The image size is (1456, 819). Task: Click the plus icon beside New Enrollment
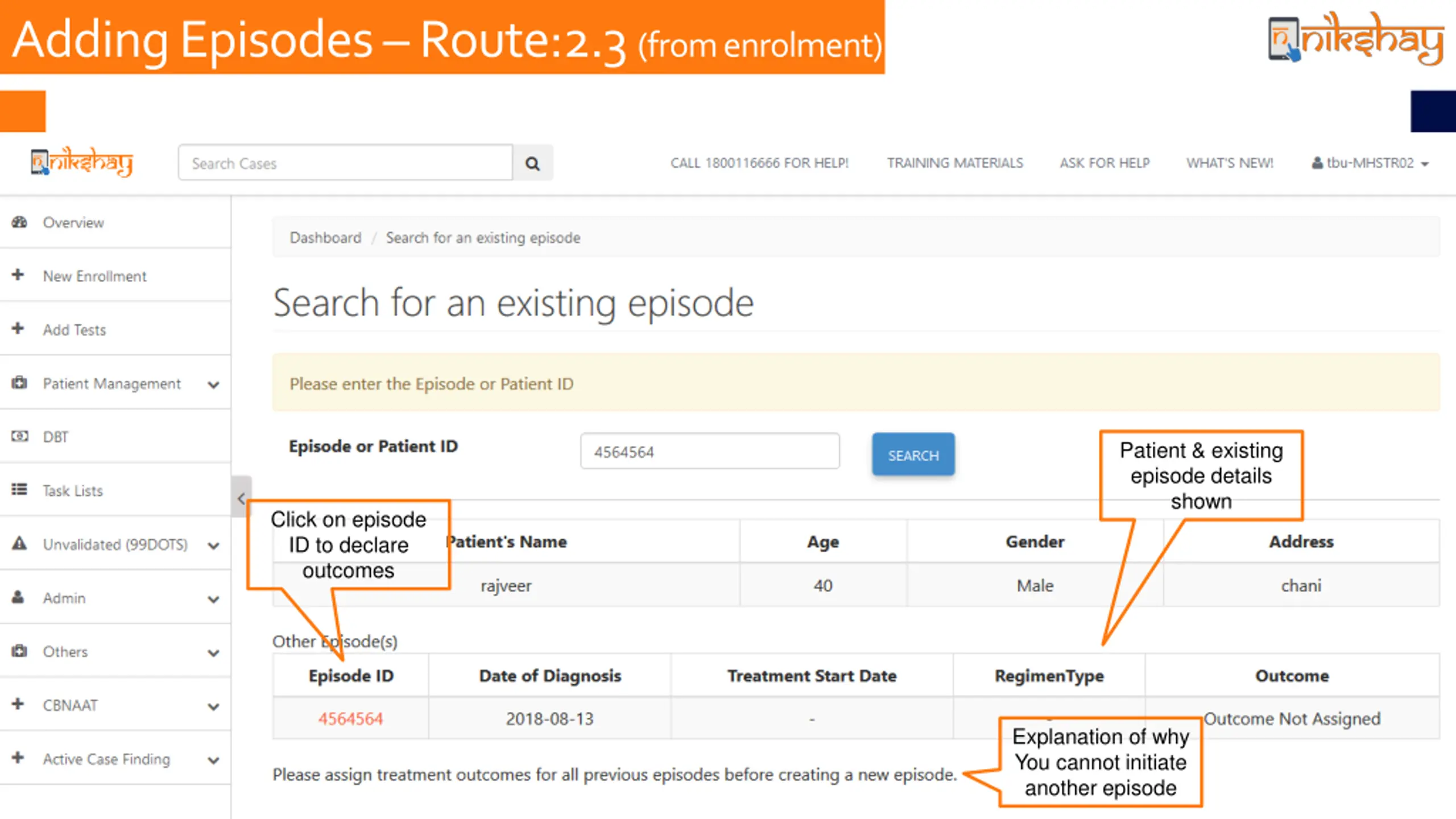[x=18, y=275]
